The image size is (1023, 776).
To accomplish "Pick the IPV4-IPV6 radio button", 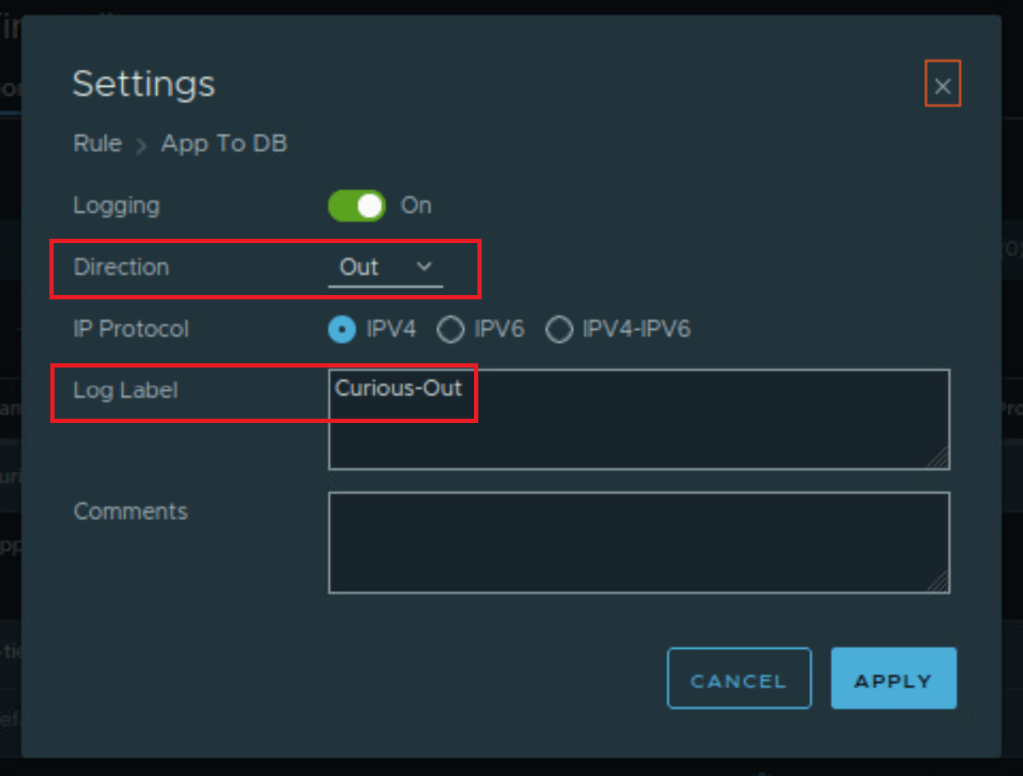I will pos(559,329).
